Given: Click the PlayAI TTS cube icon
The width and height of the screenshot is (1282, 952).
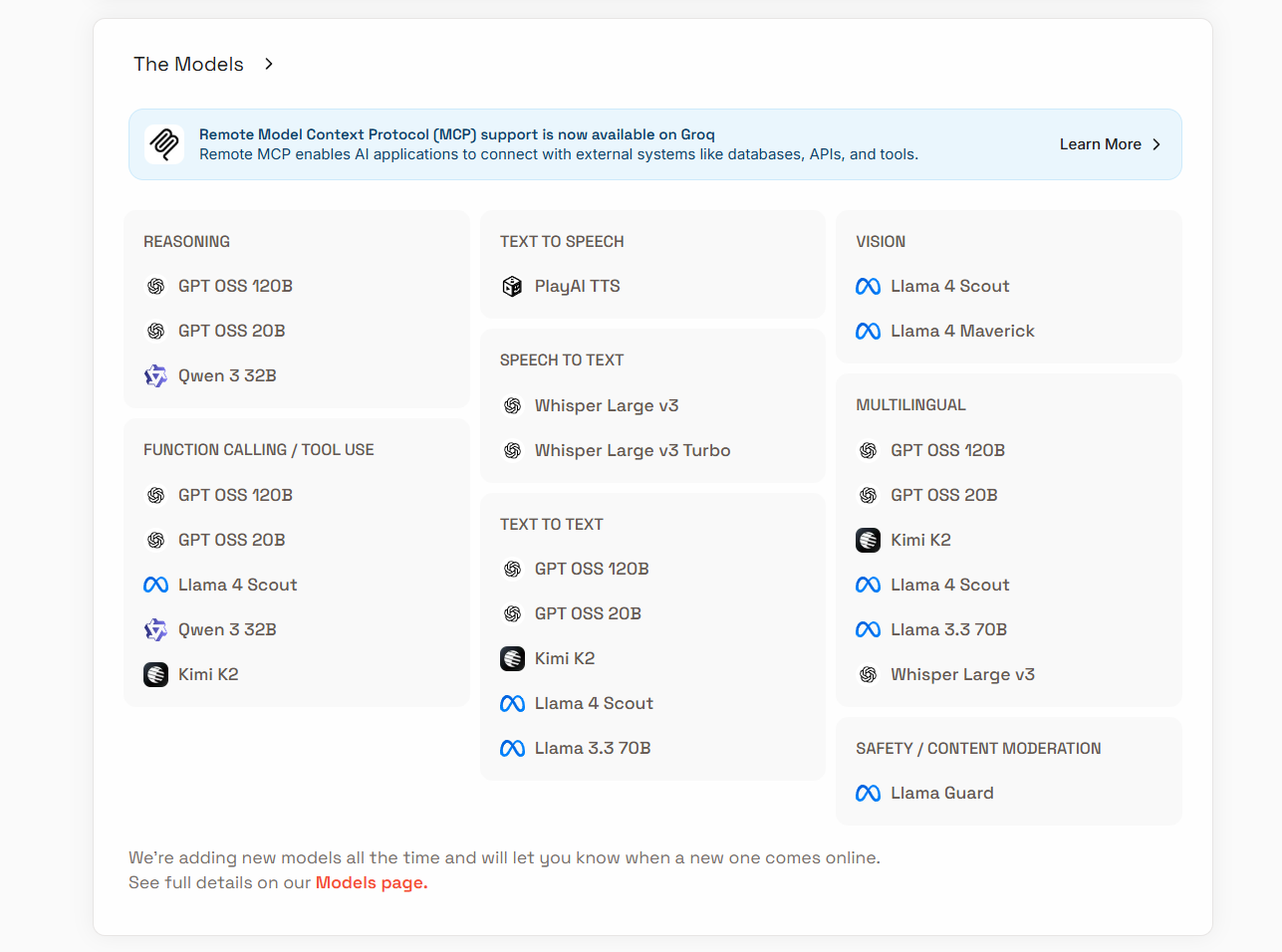Looking at the screenshot, I should coord(512,287).
